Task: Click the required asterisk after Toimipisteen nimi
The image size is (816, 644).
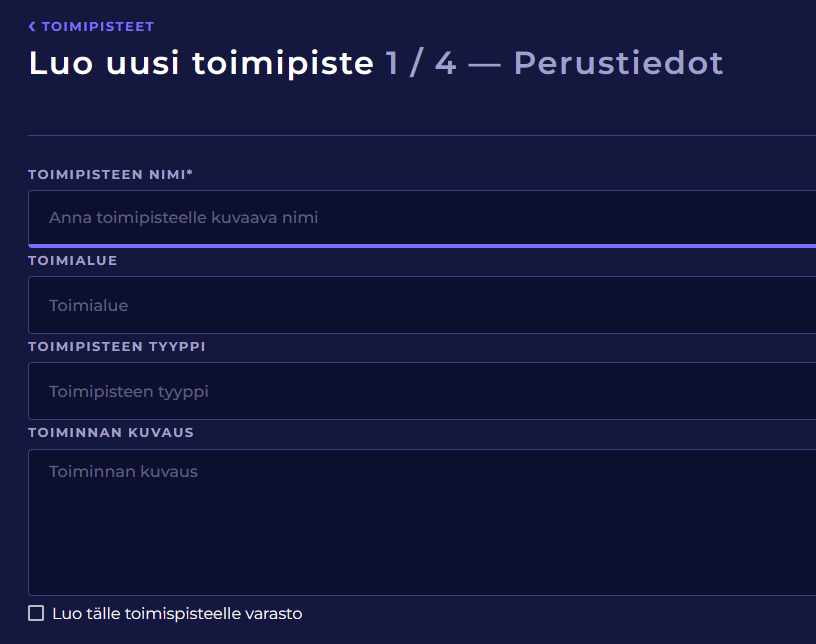Action: pyautogui.click(x=190, y=174)
